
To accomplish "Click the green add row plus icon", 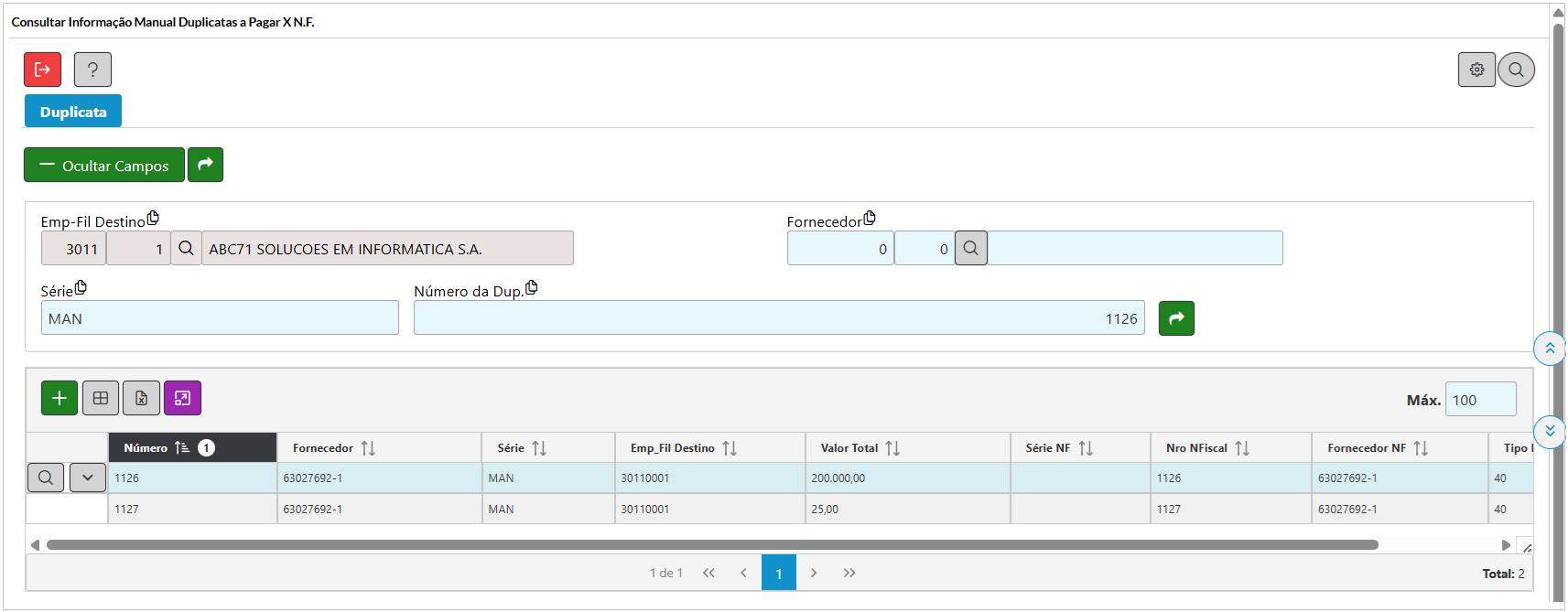I will coord(59,398).
